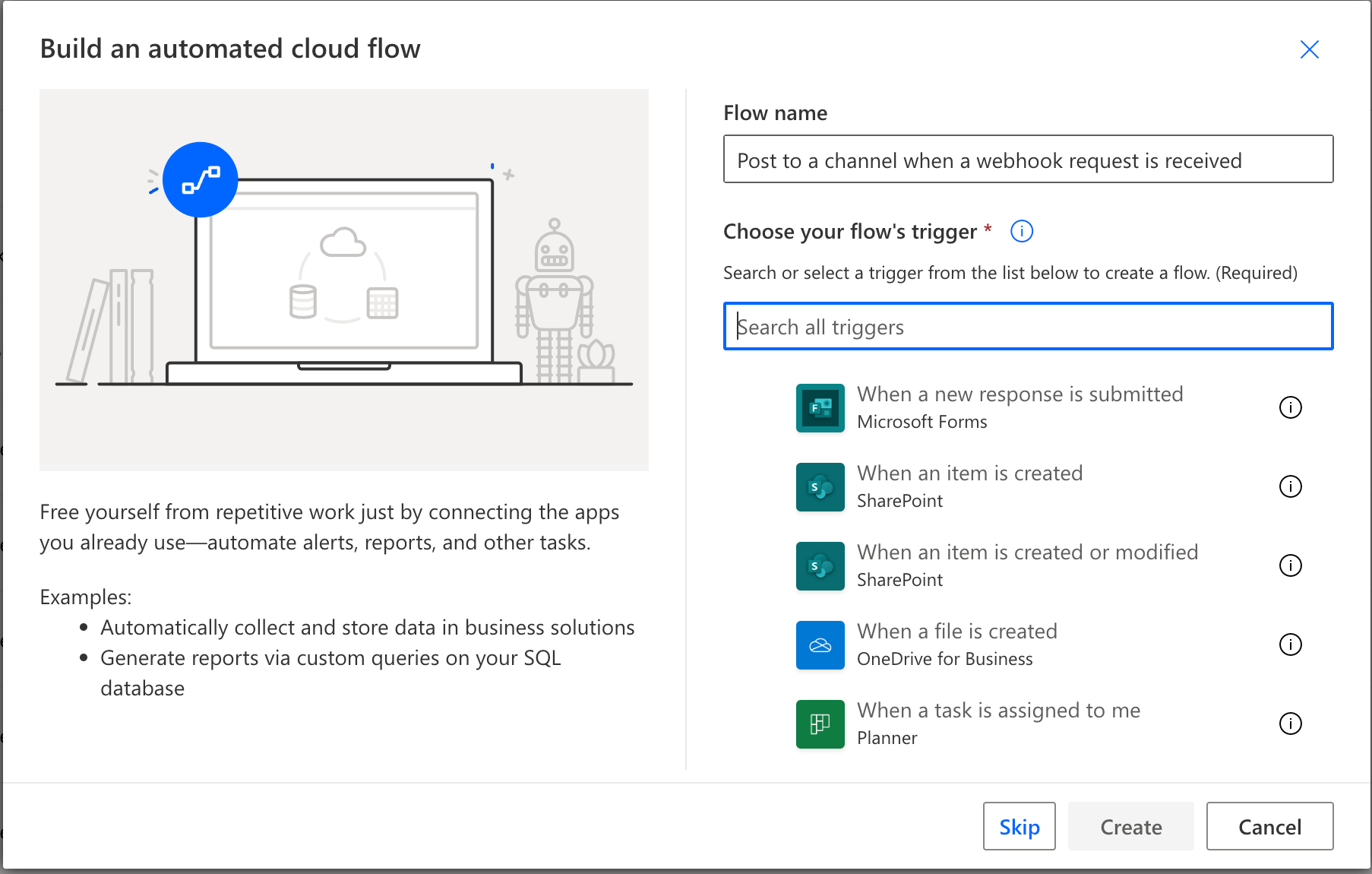Image resolution: width=1372 pixels, height=874 pixels.
Task: Click SharePoint icon for created or modified
Action: click(820, 566)
